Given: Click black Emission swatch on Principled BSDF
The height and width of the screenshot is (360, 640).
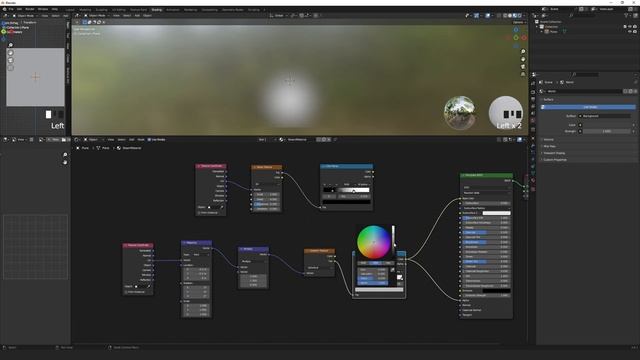Looking at the screenshot, I should [x=496, y=291].
